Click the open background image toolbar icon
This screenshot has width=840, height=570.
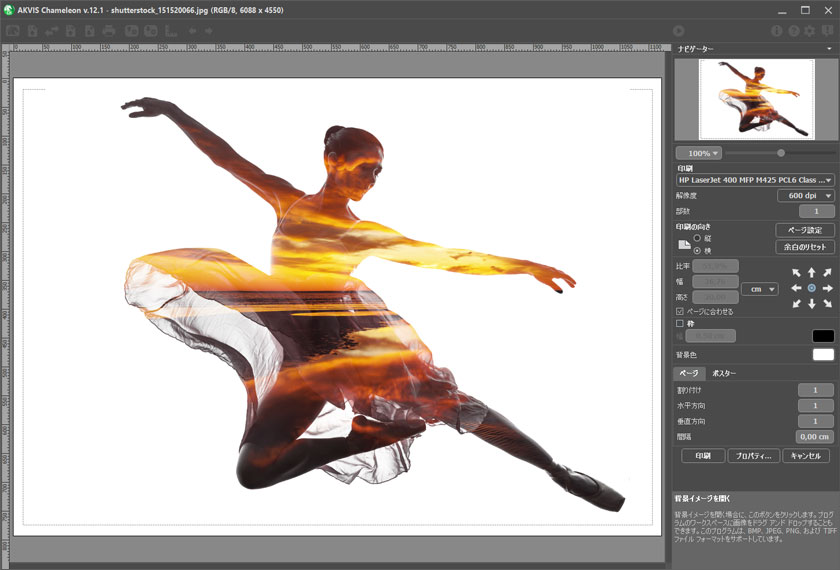pyautogui.click(x=32, y=31)
